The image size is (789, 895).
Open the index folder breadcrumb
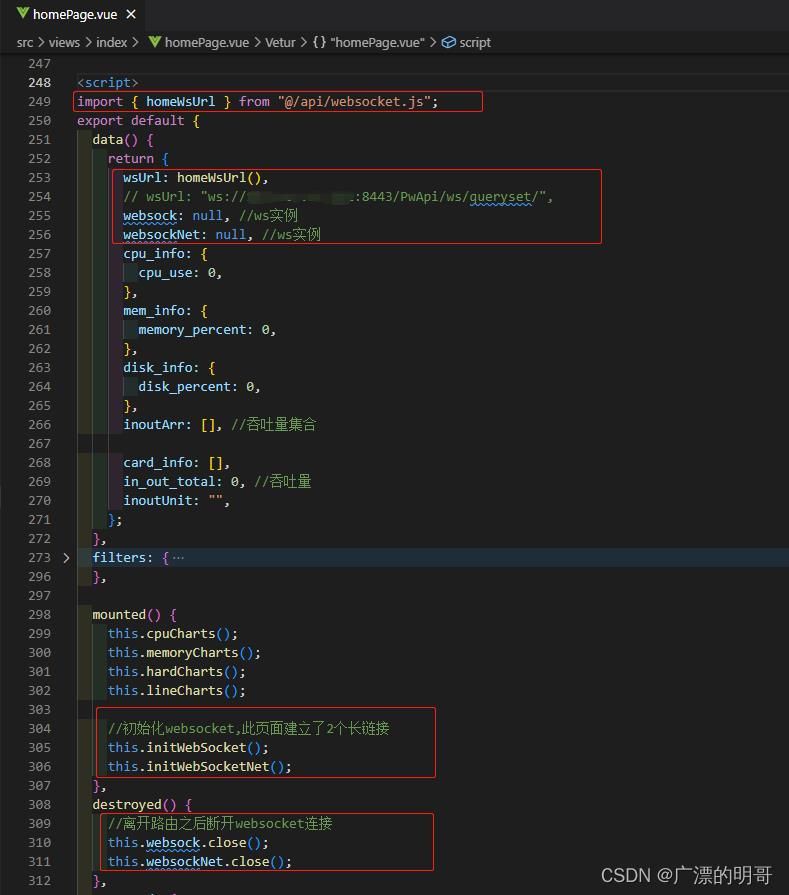[x=112, y=42]
